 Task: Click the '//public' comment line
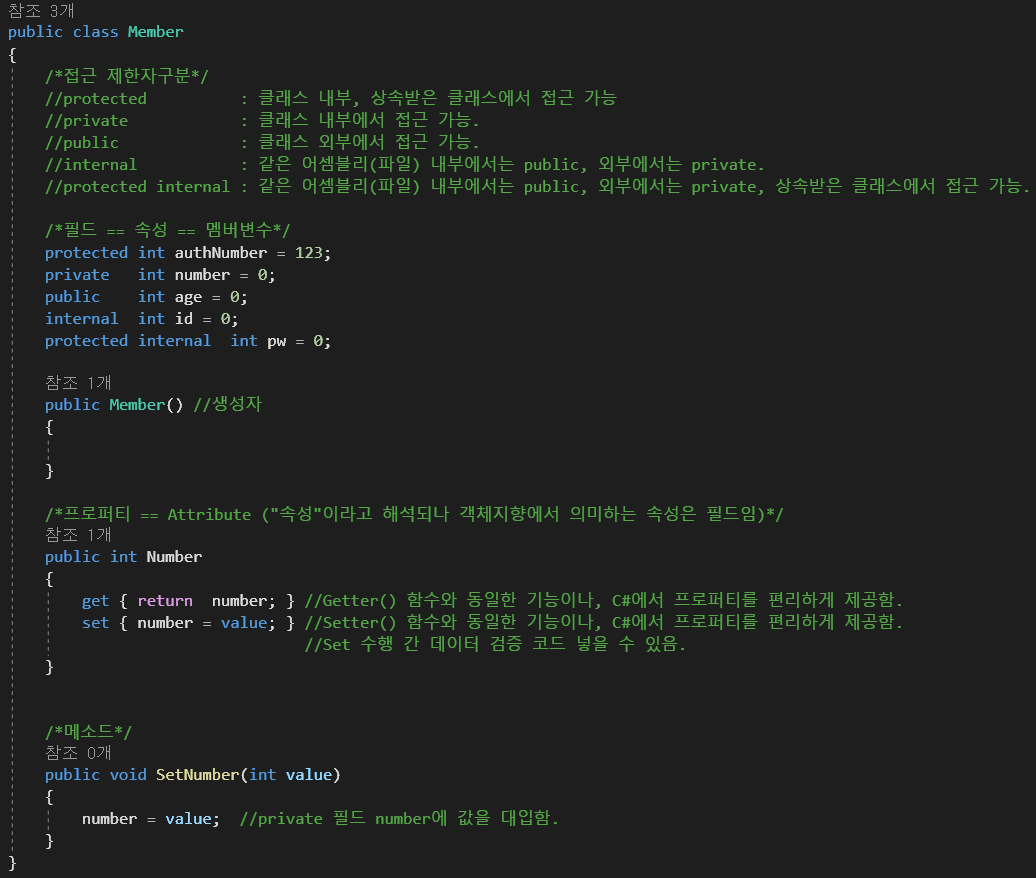262,142
